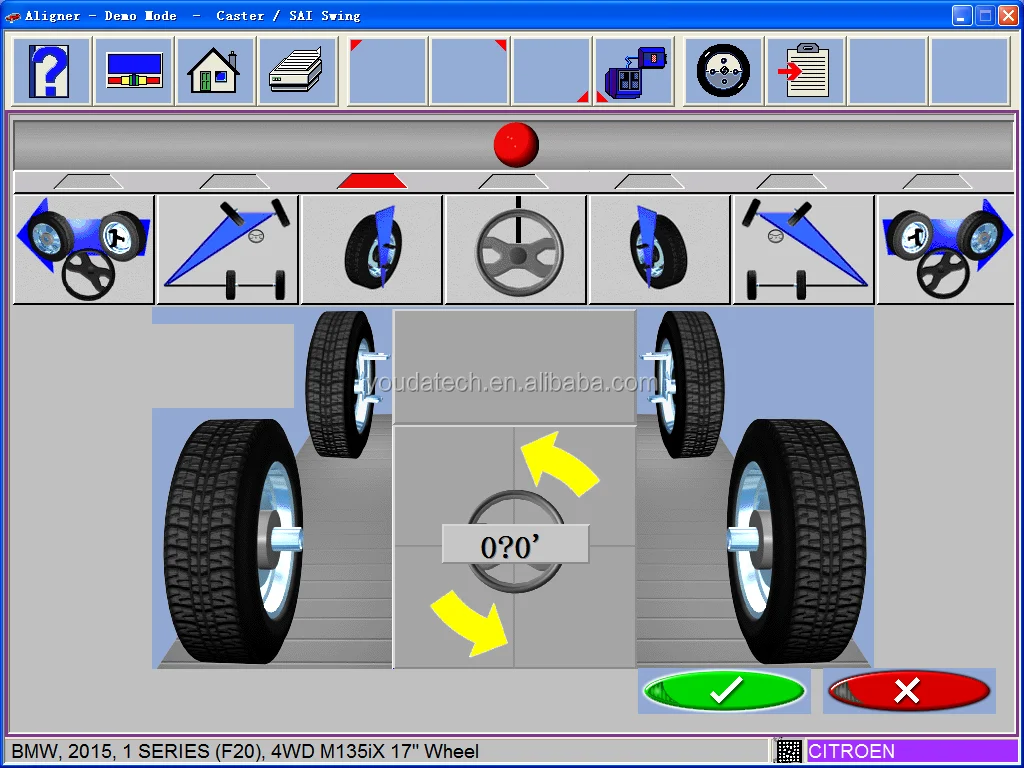Open the Help question mark icon
This screenshot has height=768, width=1024.
click(48, 71)
